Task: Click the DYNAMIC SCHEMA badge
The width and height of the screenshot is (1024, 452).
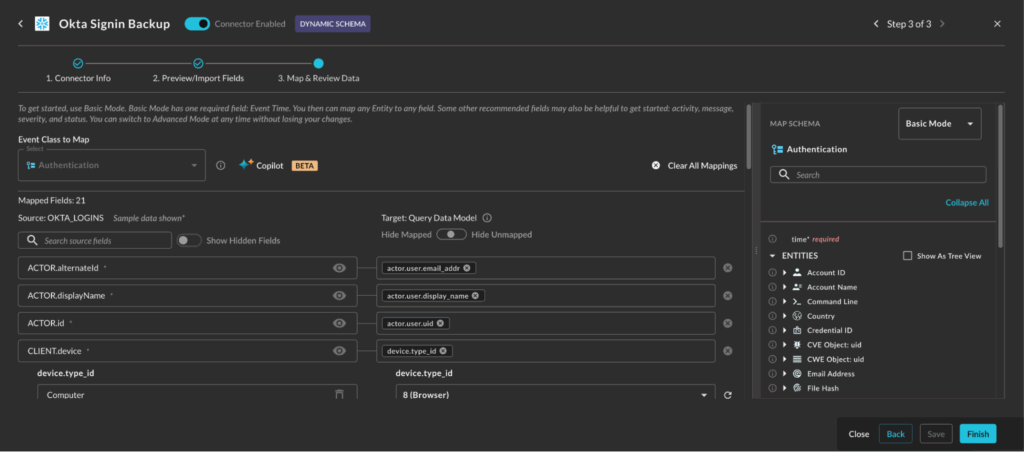Action: (x=332, y=24)
